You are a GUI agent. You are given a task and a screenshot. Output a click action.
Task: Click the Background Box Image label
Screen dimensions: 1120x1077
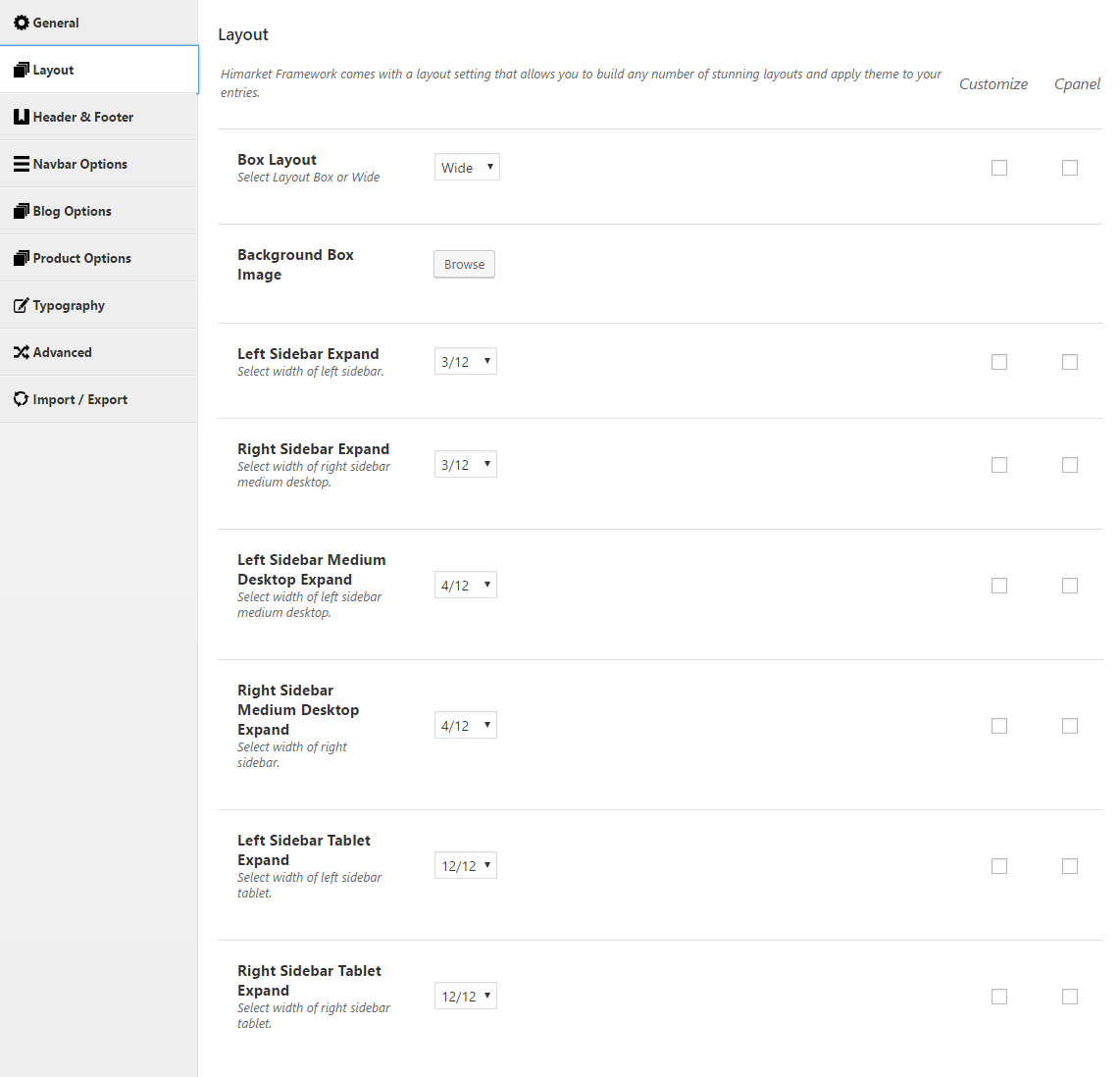[296, 265]
